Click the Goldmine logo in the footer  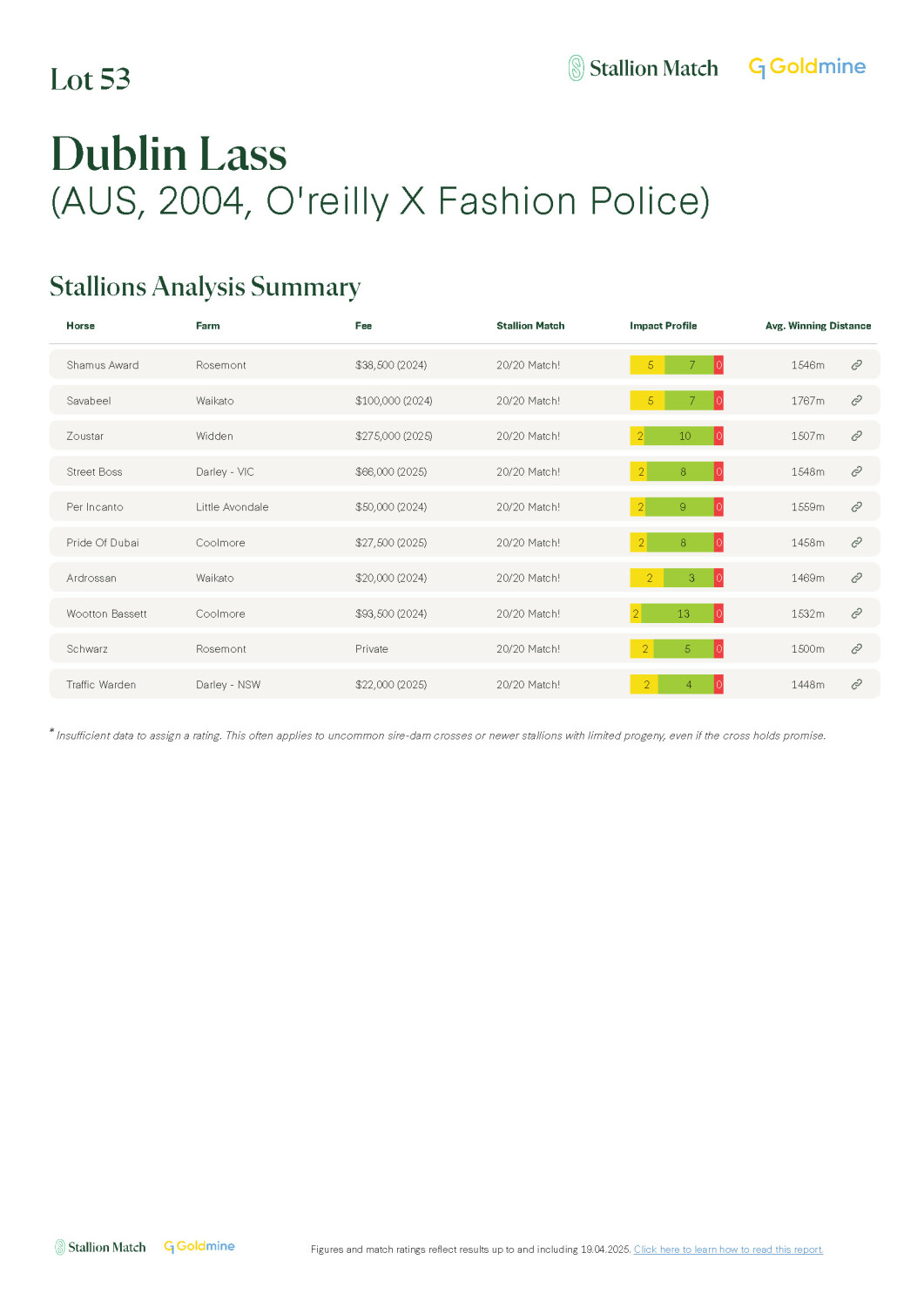199,1247
